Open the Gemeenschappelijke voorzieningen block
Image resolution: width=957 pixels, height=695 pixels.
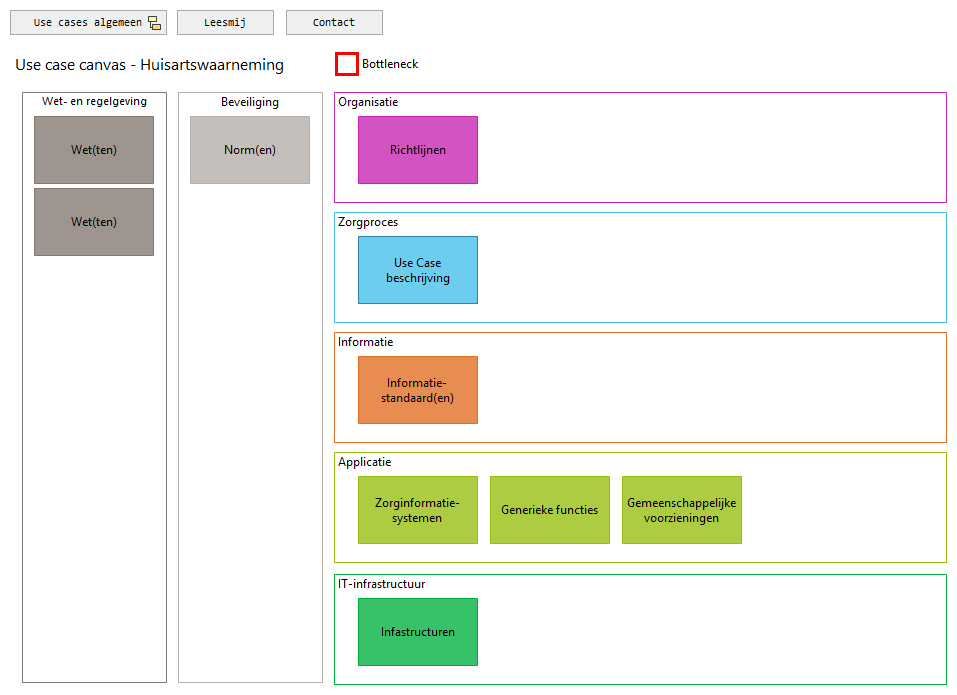681,510
